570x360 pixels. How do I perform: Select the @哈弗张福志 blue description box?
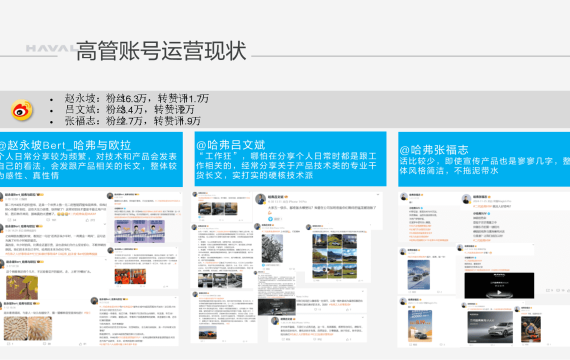pyautogui.click(x=484, y=159)
